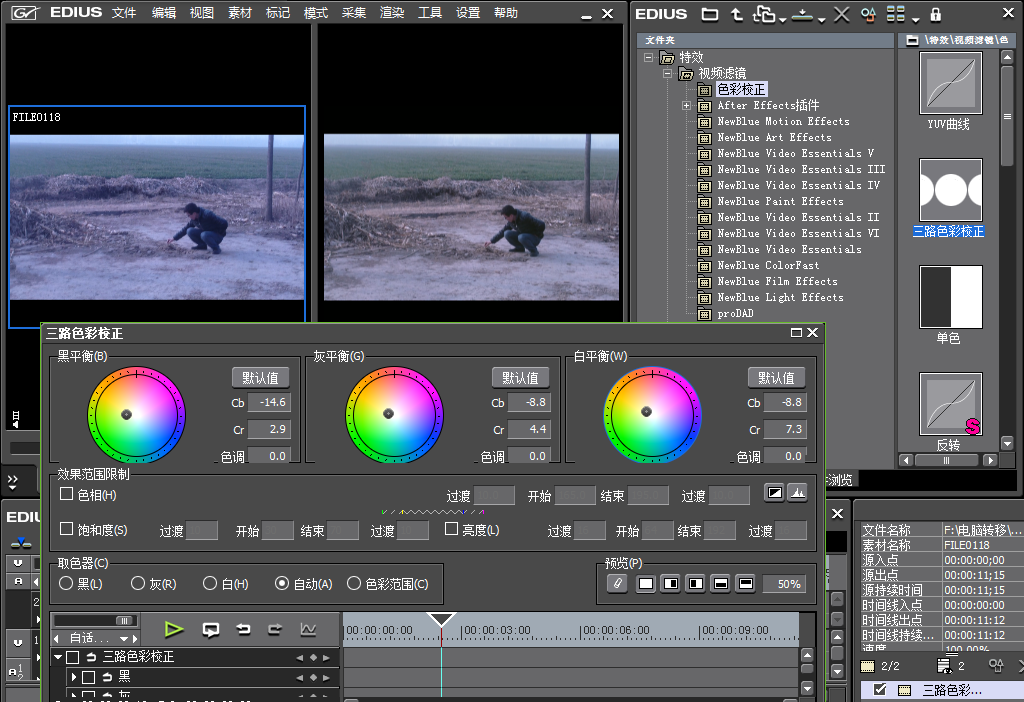
Task: Open the three-way color correction effect thumbnail
Action: click(x=949, y=189)
